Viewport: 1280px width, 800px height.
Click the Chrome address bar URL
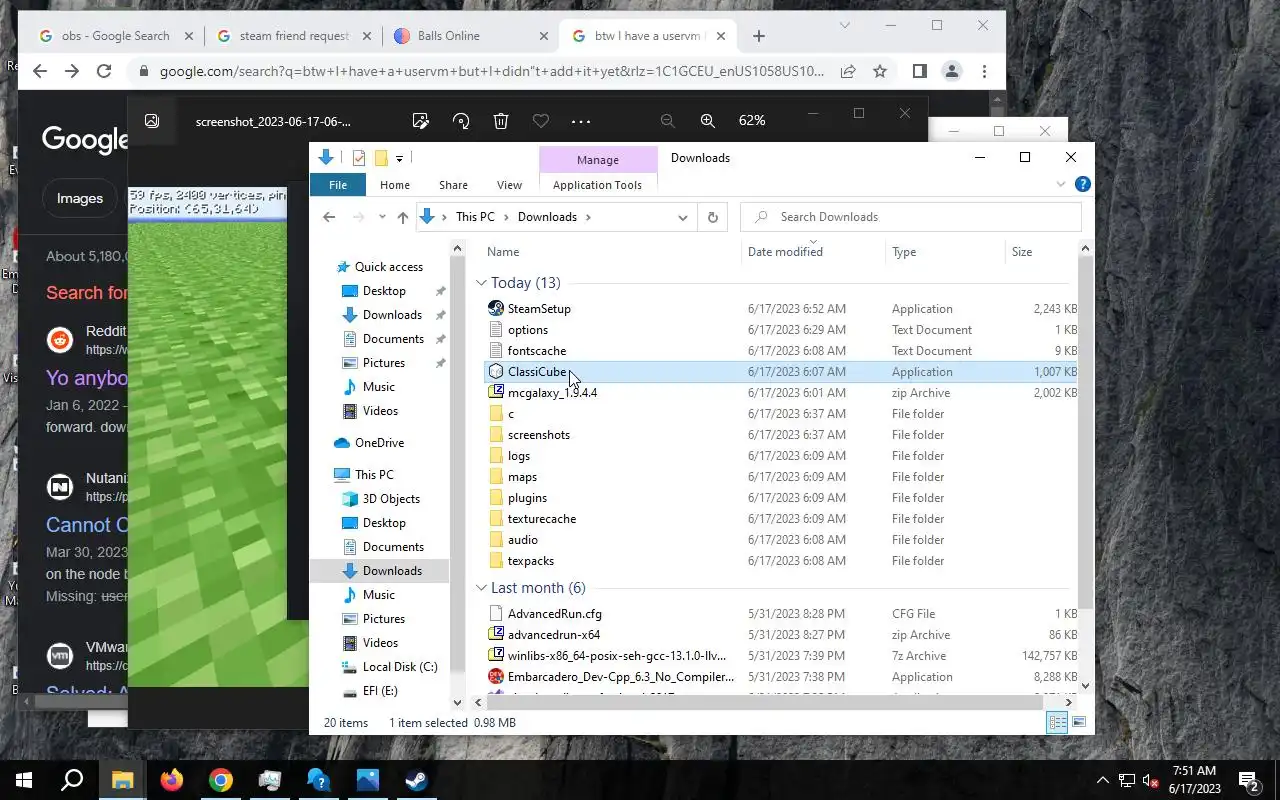coord(492,71)
